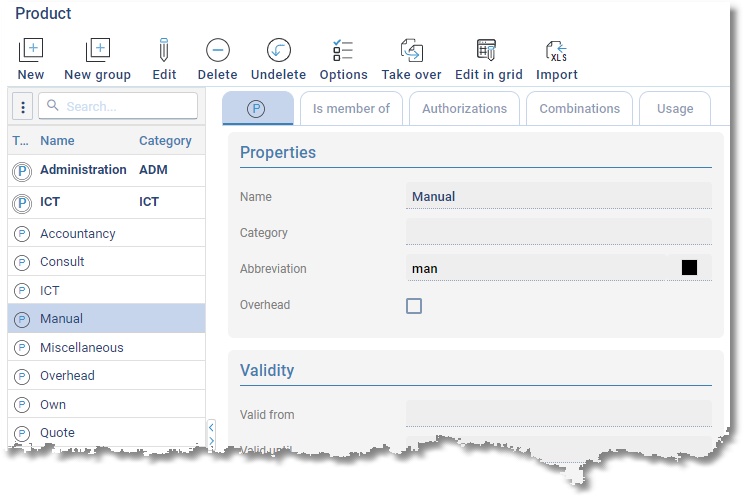This screenshot has width=744, height=499.
Task: Select the Consult product row
Action: tap(106, 262)
